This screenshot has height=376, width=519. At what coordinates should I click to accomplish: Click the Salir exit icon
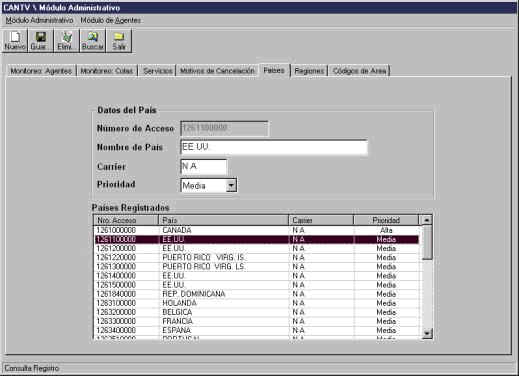[x=119, y=41]
